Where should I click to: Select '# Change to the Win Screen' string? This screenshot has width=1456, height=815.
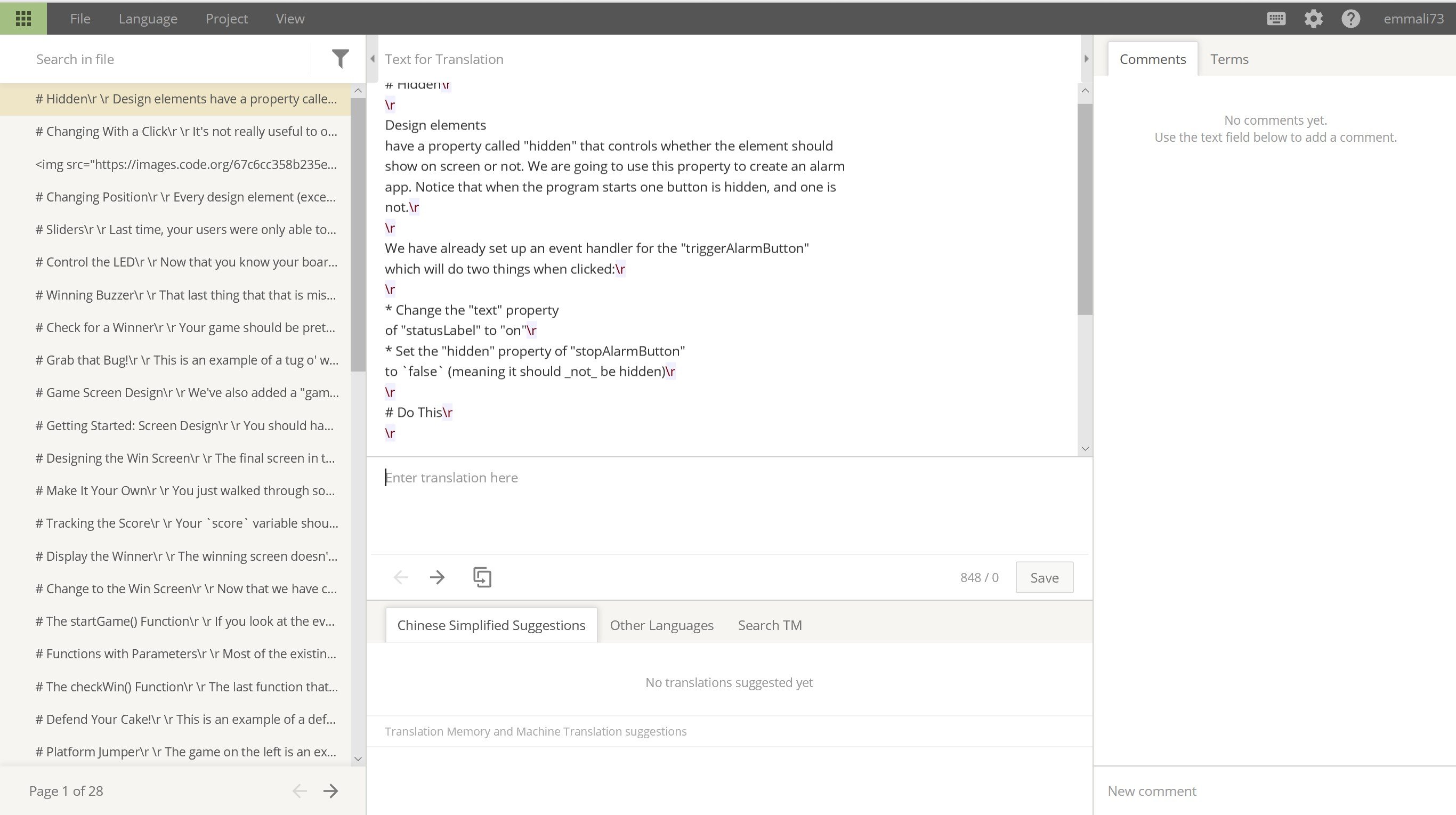175,589
